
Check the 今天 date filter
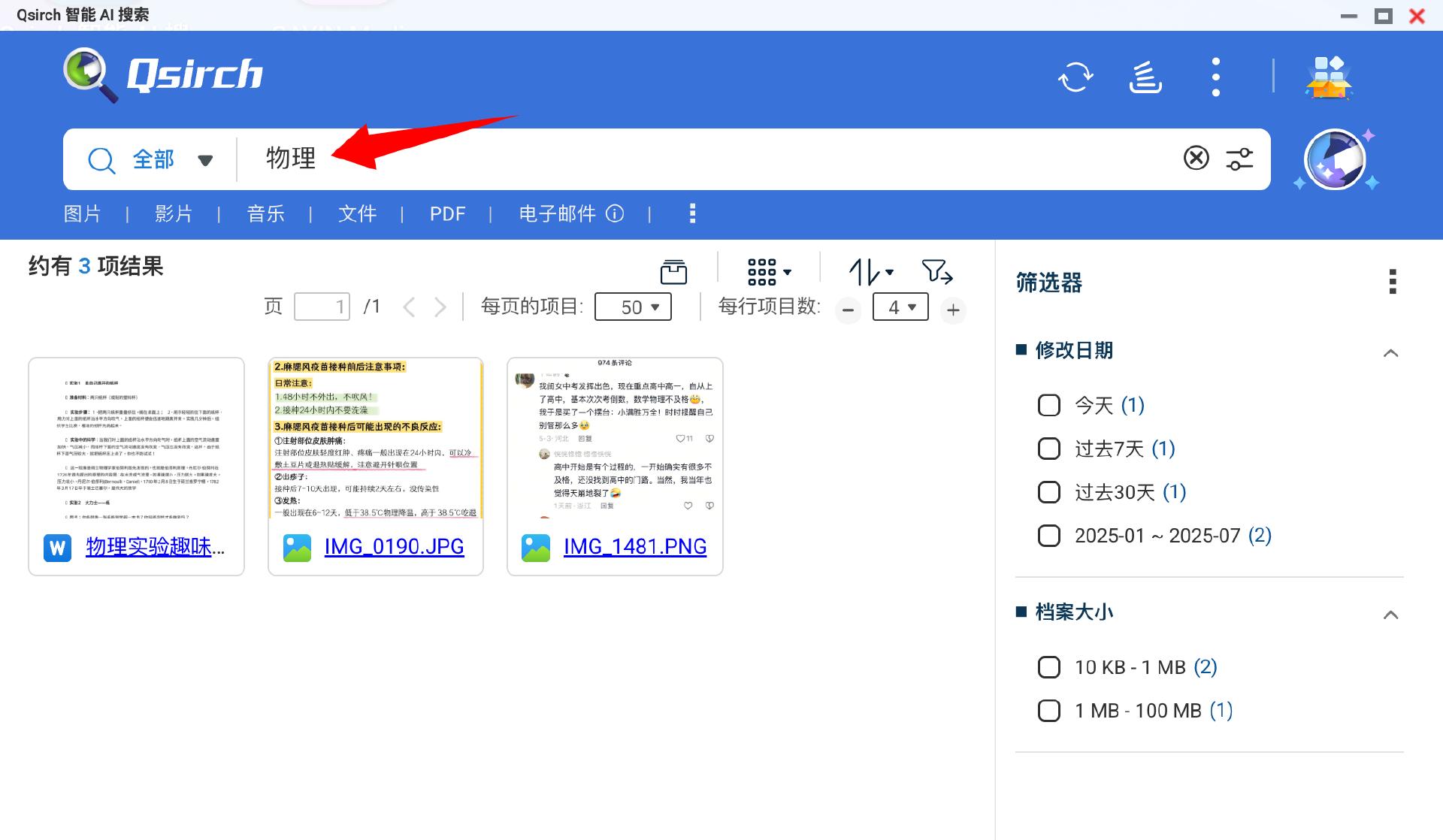pos(1049,406)
